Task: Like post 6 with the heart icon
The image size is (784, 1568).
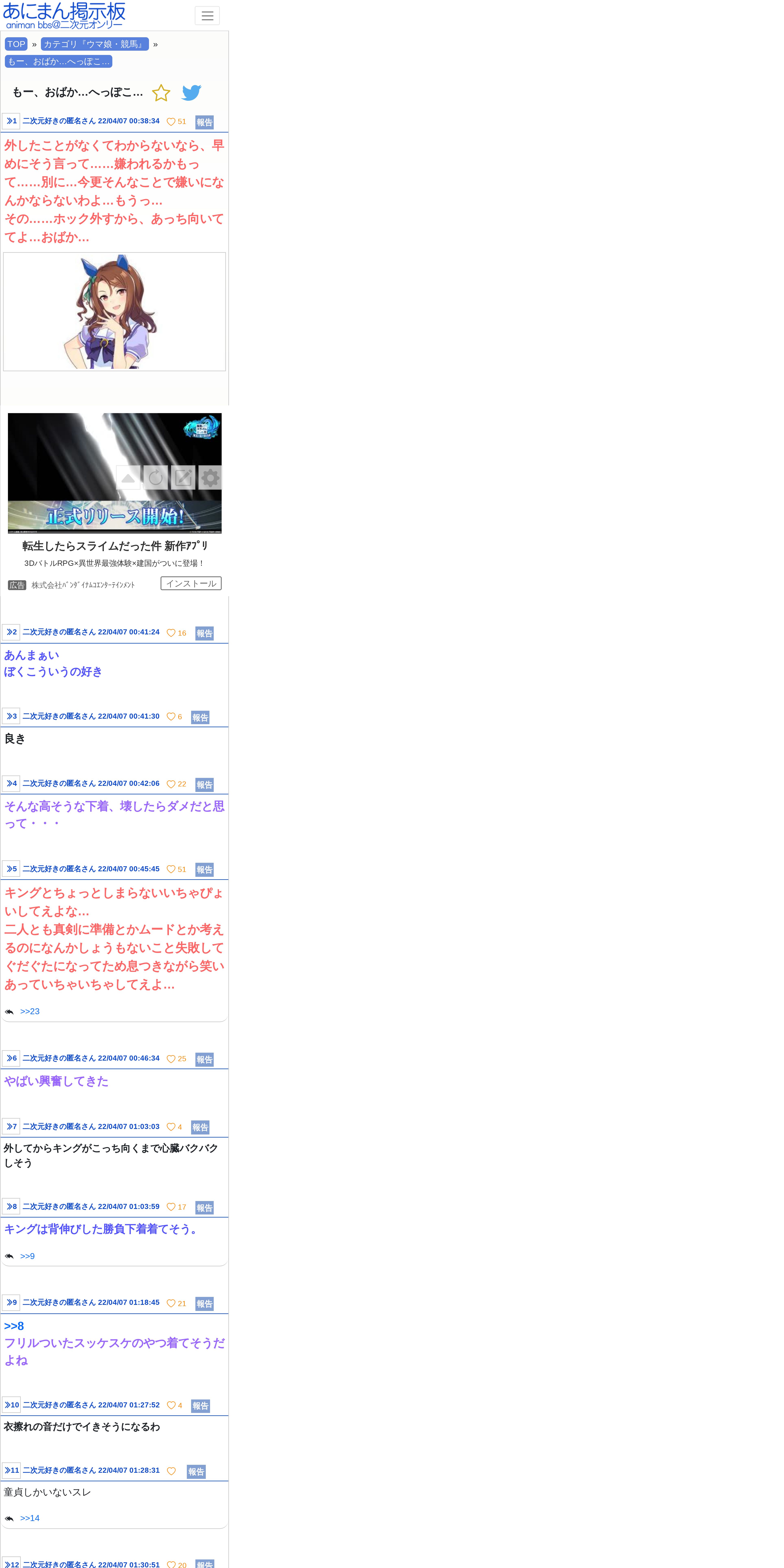Action: click(x=171, y=1059)
